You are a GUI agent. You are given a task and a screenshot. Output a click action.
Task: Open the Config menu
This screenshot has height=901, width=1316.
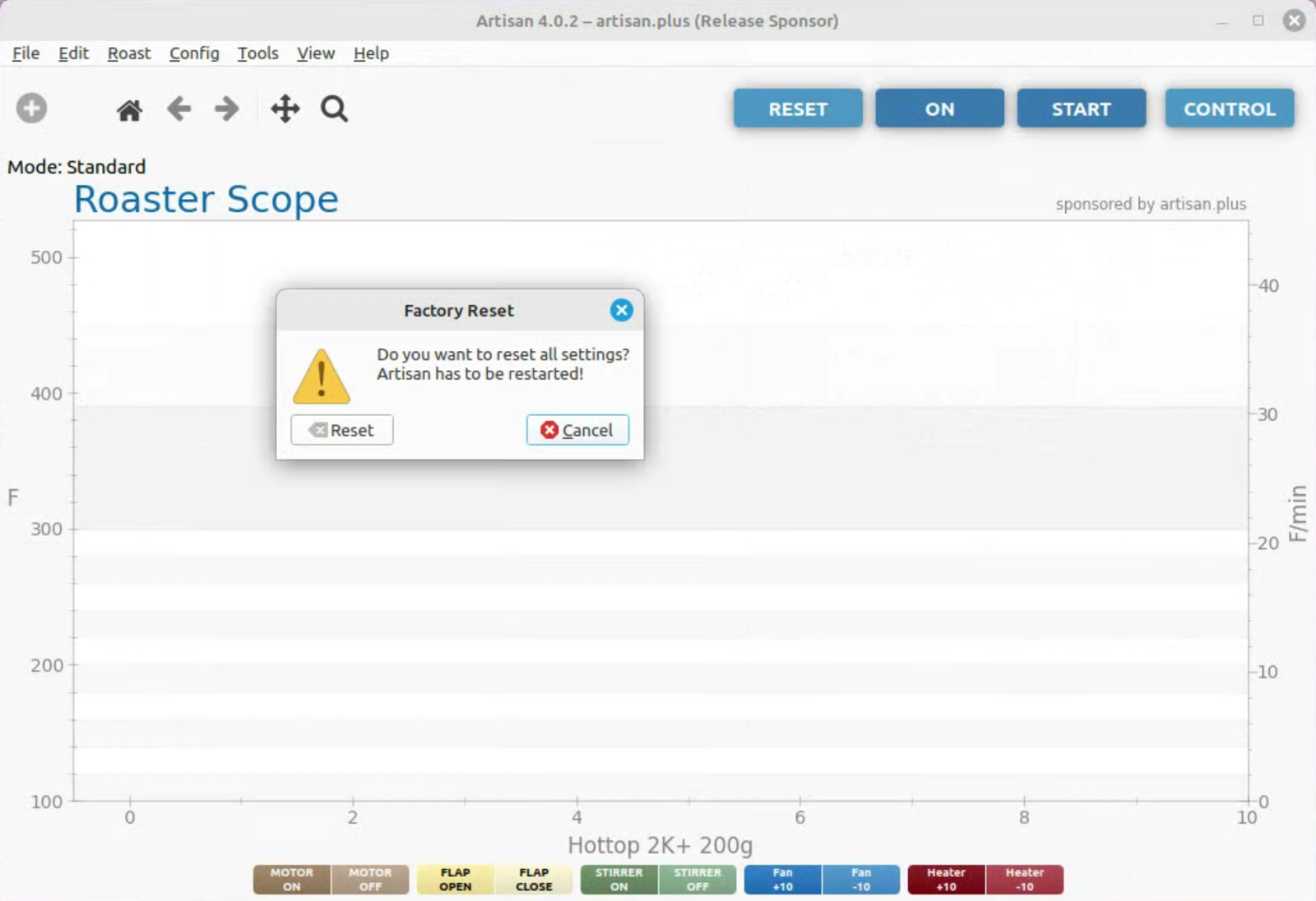194,53
